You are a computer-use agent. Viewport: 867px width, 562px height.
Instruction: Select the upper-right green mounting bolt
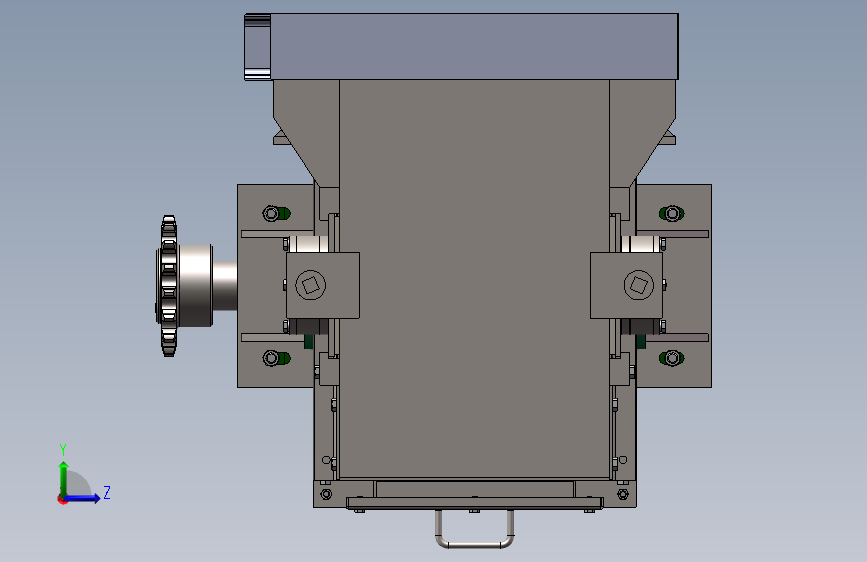tap(672, 213)
